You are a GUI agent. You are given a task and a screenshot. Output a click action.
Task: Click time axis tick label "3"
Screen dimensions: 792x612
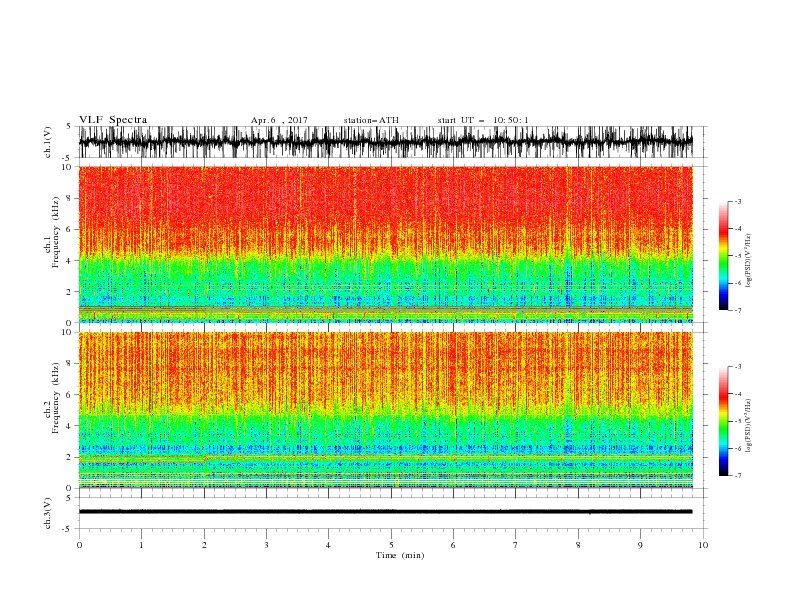[x=266, y=545]
